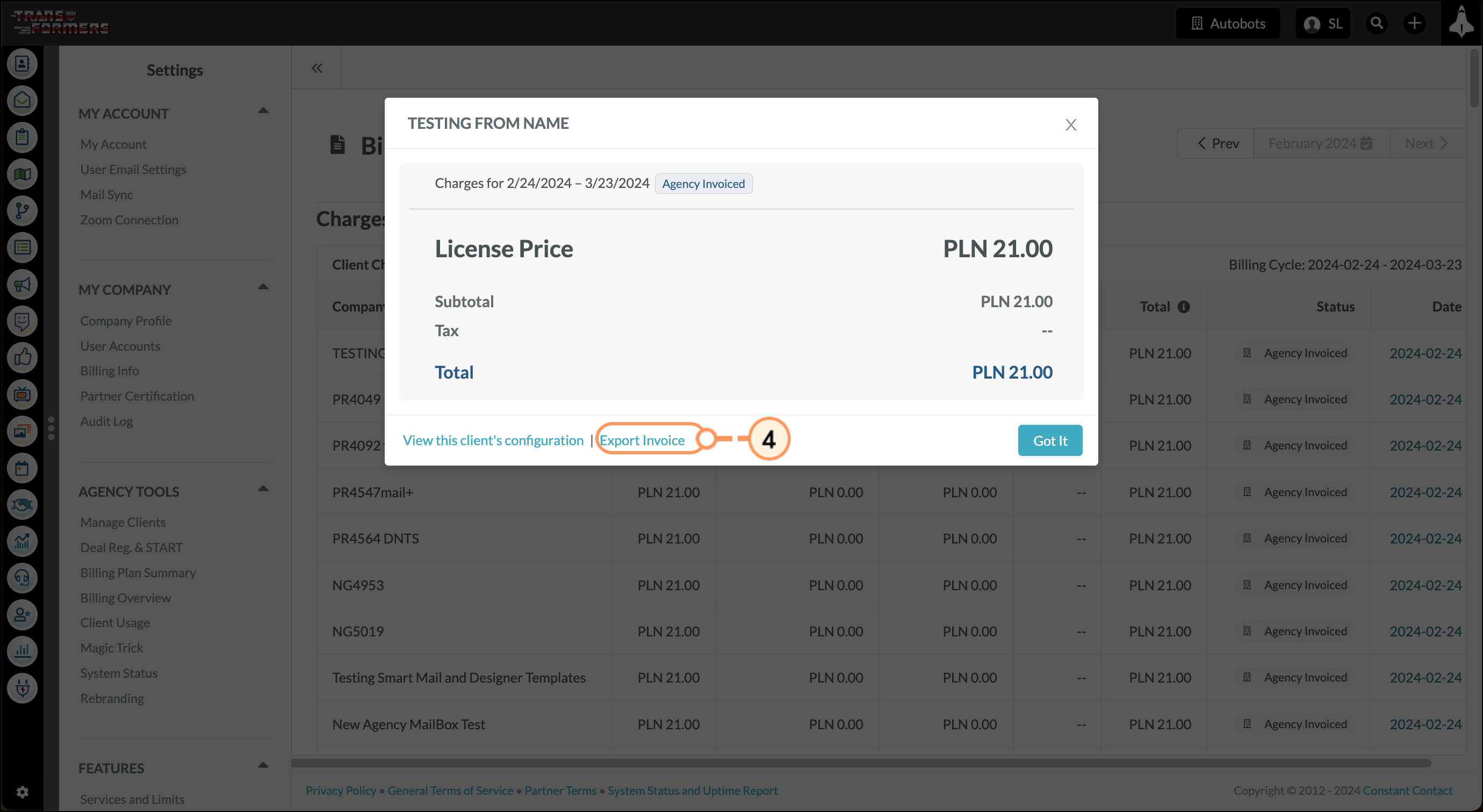Collapse the FEATURES section

tap(263, 765)
